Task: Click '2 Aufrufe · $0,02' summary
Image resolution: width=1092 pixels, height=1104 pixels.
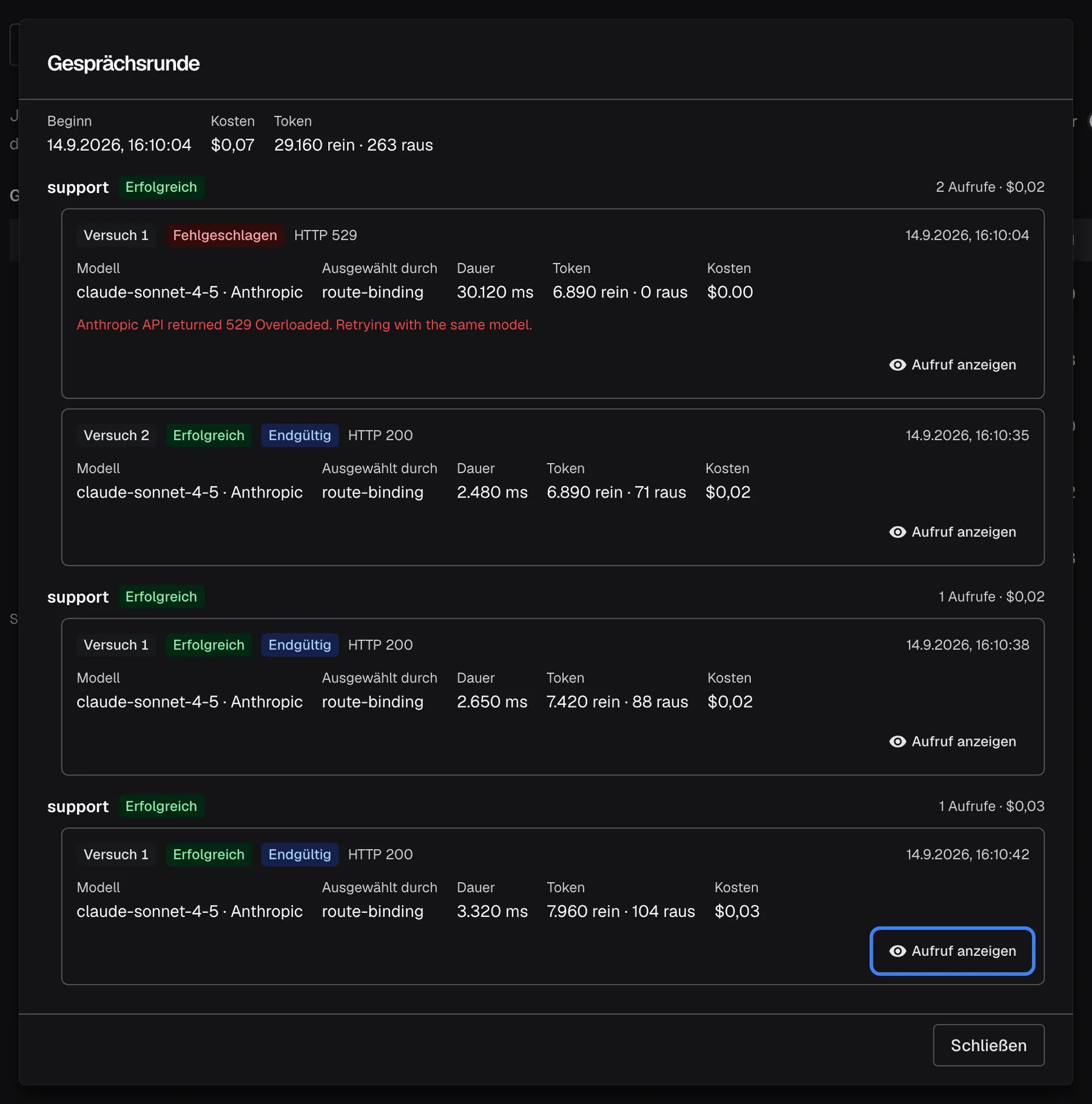Action: [x=989, y=187]
